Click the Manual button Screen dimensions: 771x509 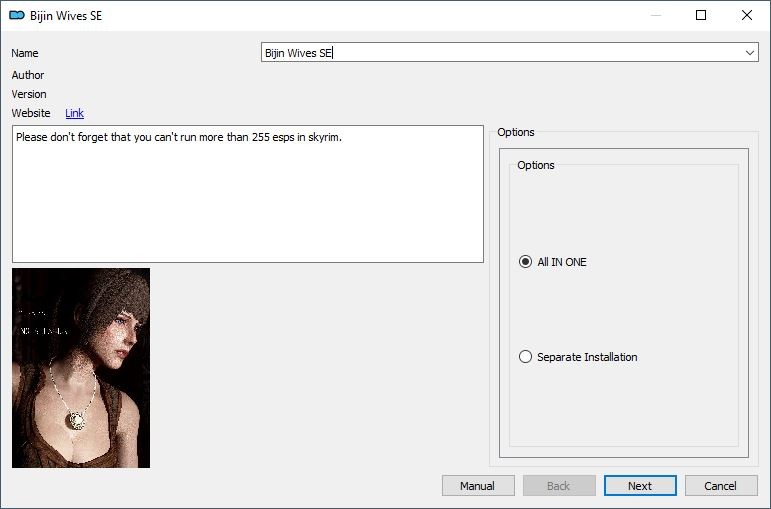[x=478, y=486]
